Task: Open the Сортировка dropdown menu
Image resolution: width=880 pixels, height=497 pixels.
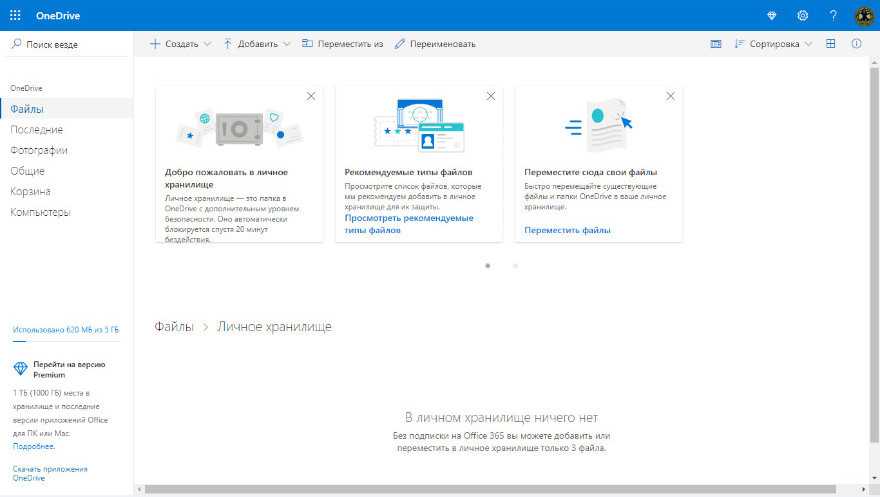Action: click(x=774, y=44)
